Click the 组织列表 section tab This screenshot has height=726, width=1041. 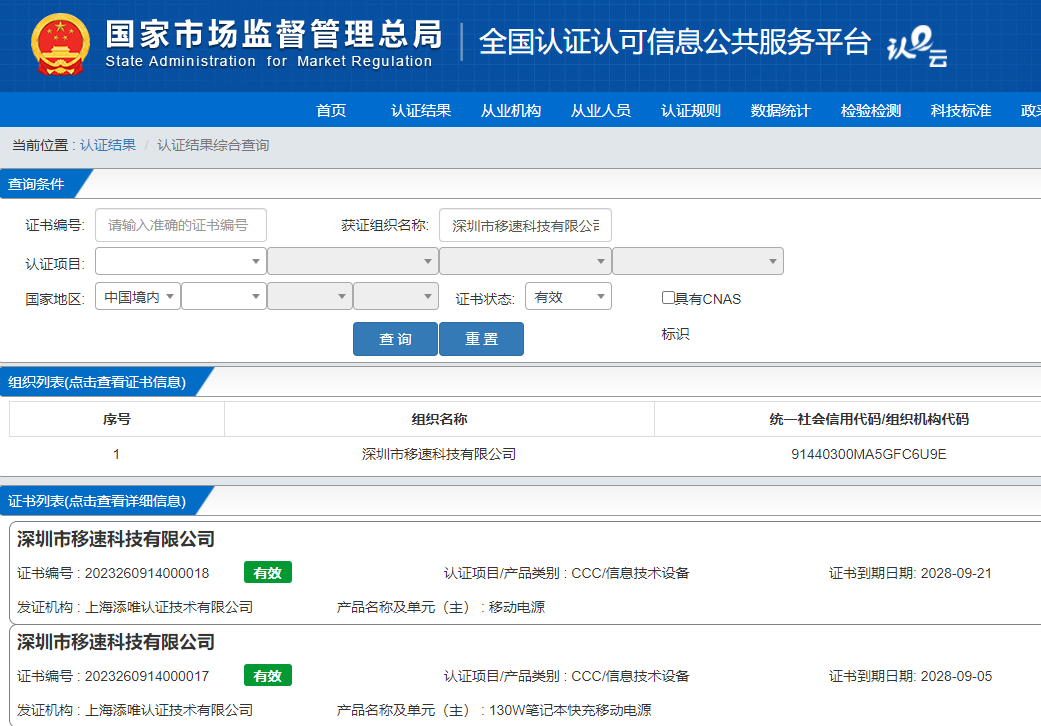(x=97, y=382)
